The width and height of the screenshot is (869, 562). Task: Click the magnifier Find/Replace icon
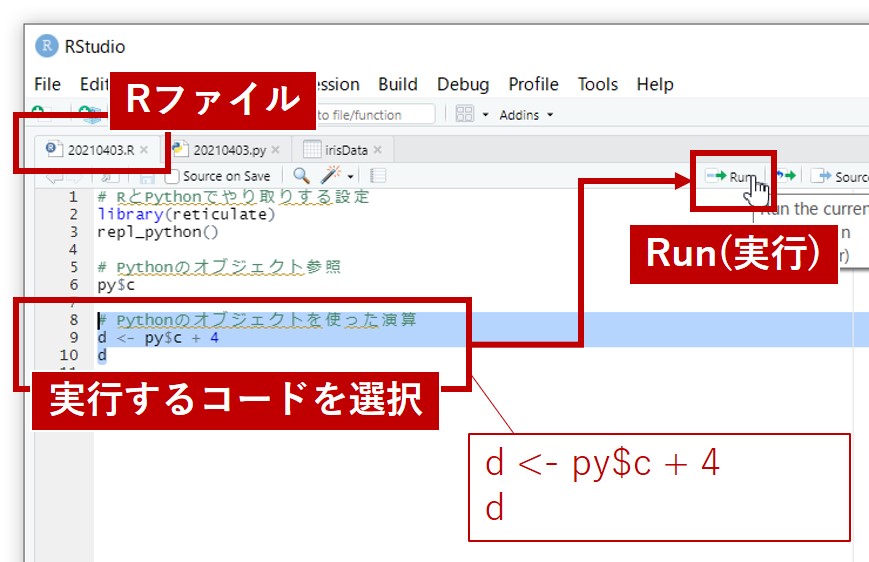click(x=300, y=176)
